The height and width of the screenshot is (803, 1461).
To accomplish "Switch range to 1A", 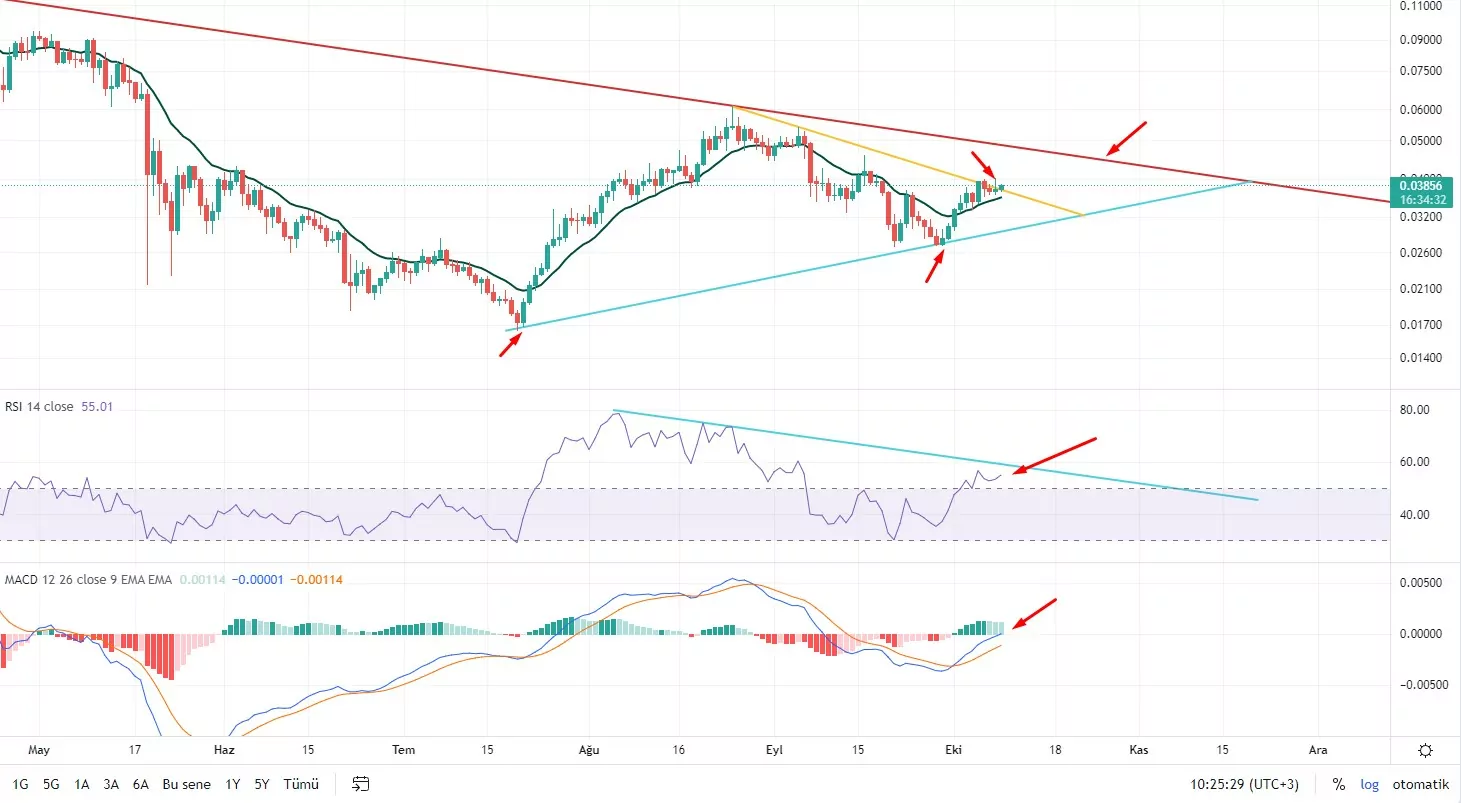I will pyautogui.click(x=82, y=784).
